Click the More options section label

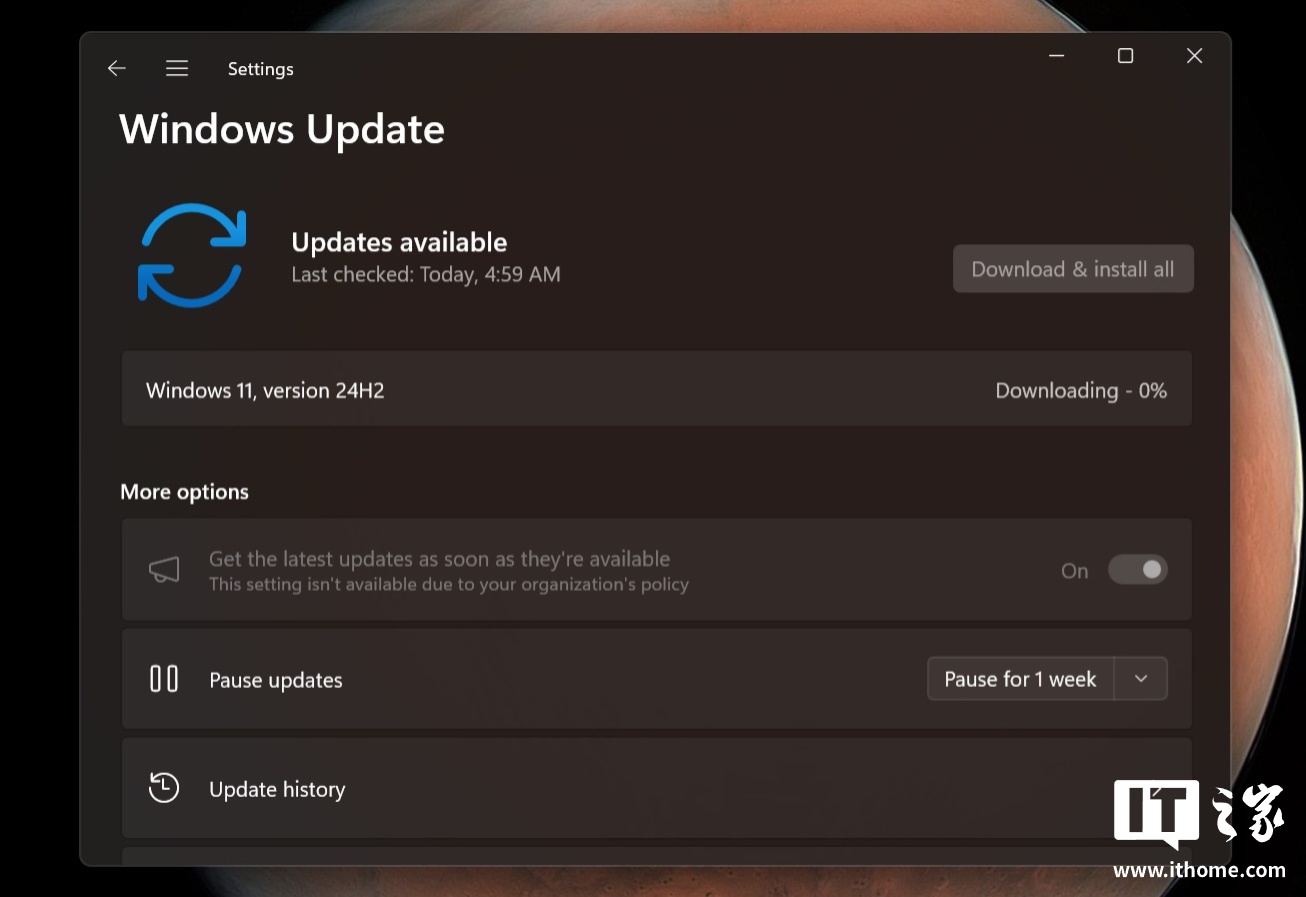click(185, 492)
